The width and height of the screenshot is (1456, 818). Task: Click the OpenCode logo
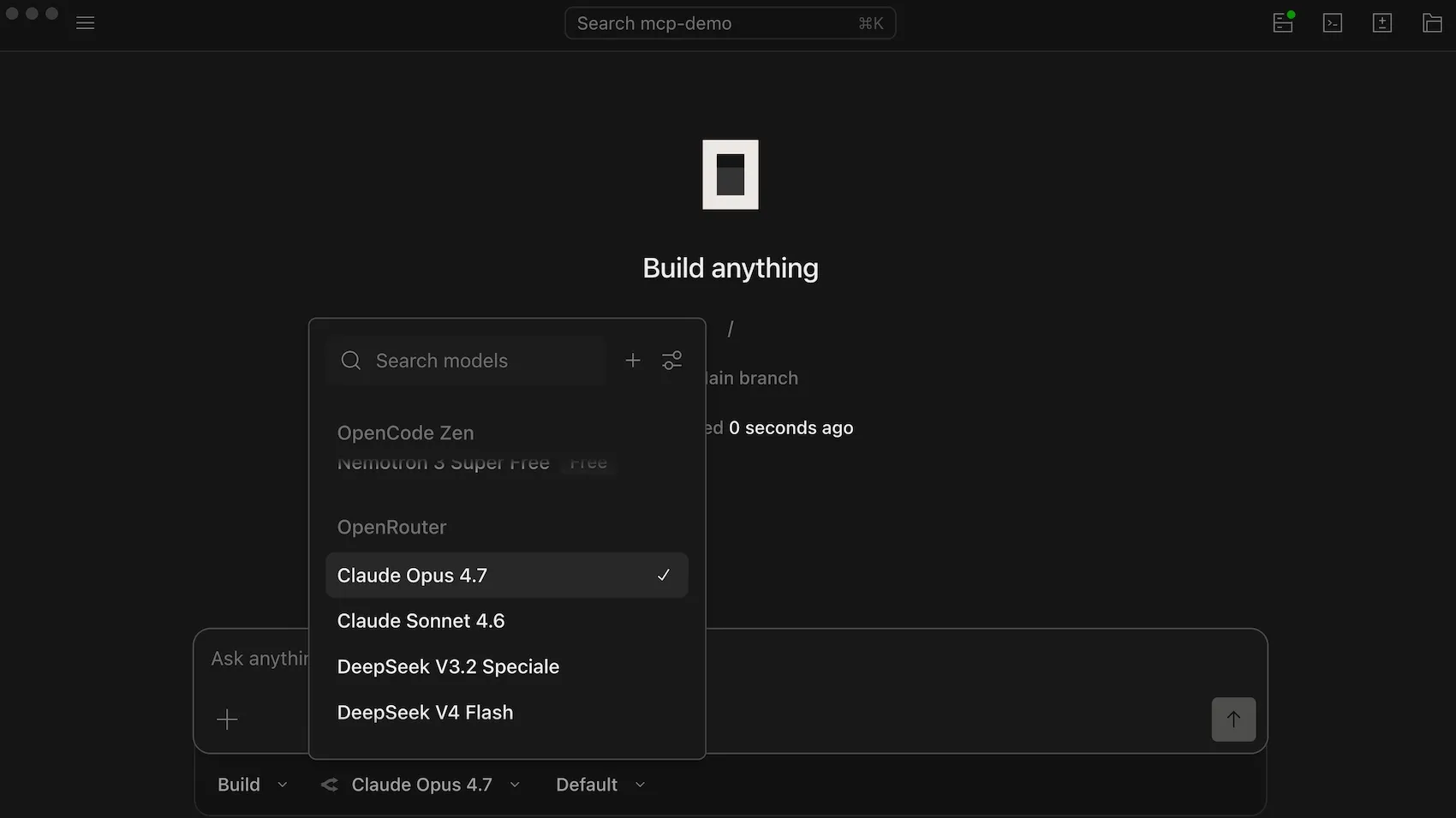(x=731, y=175)
